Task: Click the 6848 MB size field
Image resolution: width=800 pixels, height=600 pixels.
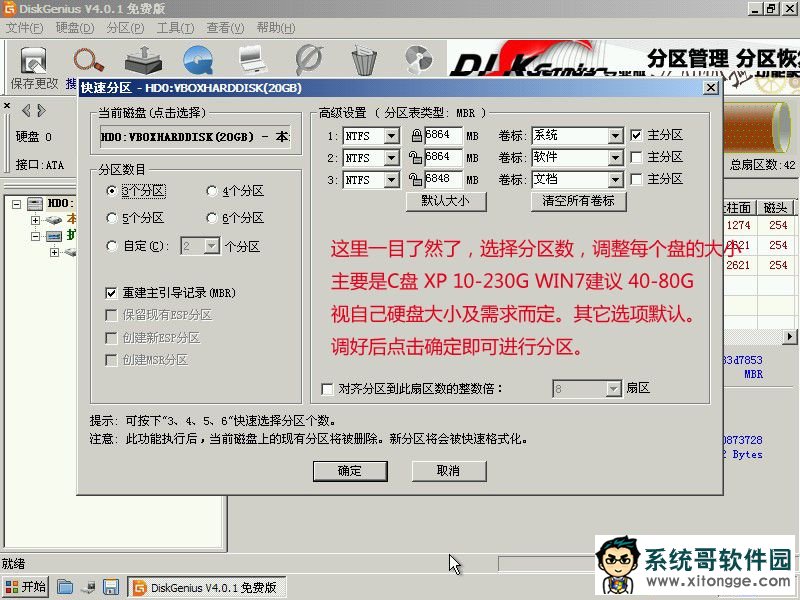Action: point(443,179)
